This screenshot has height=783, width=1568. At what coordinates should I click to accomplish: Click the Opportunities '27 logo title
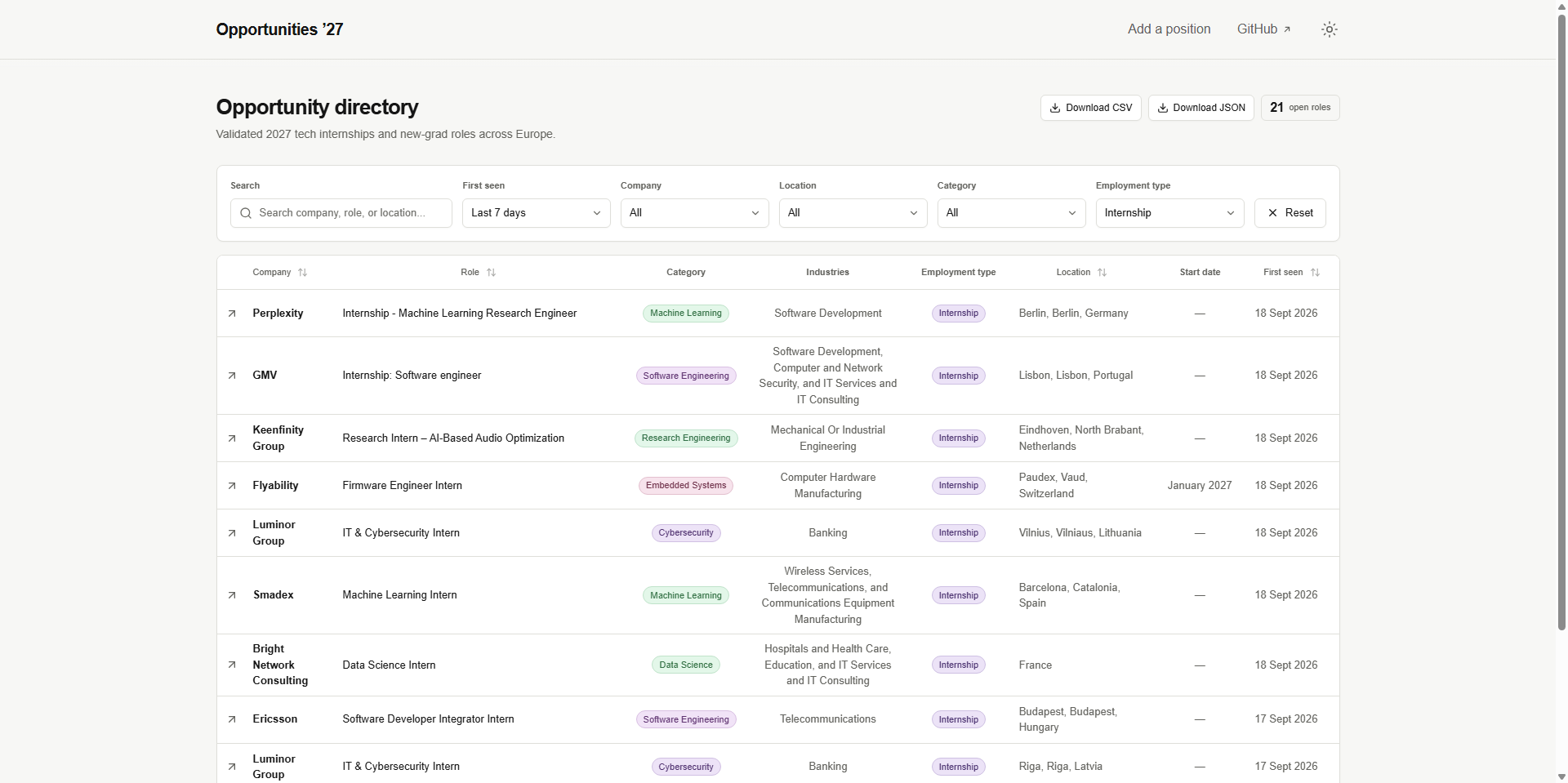[279, 29]
